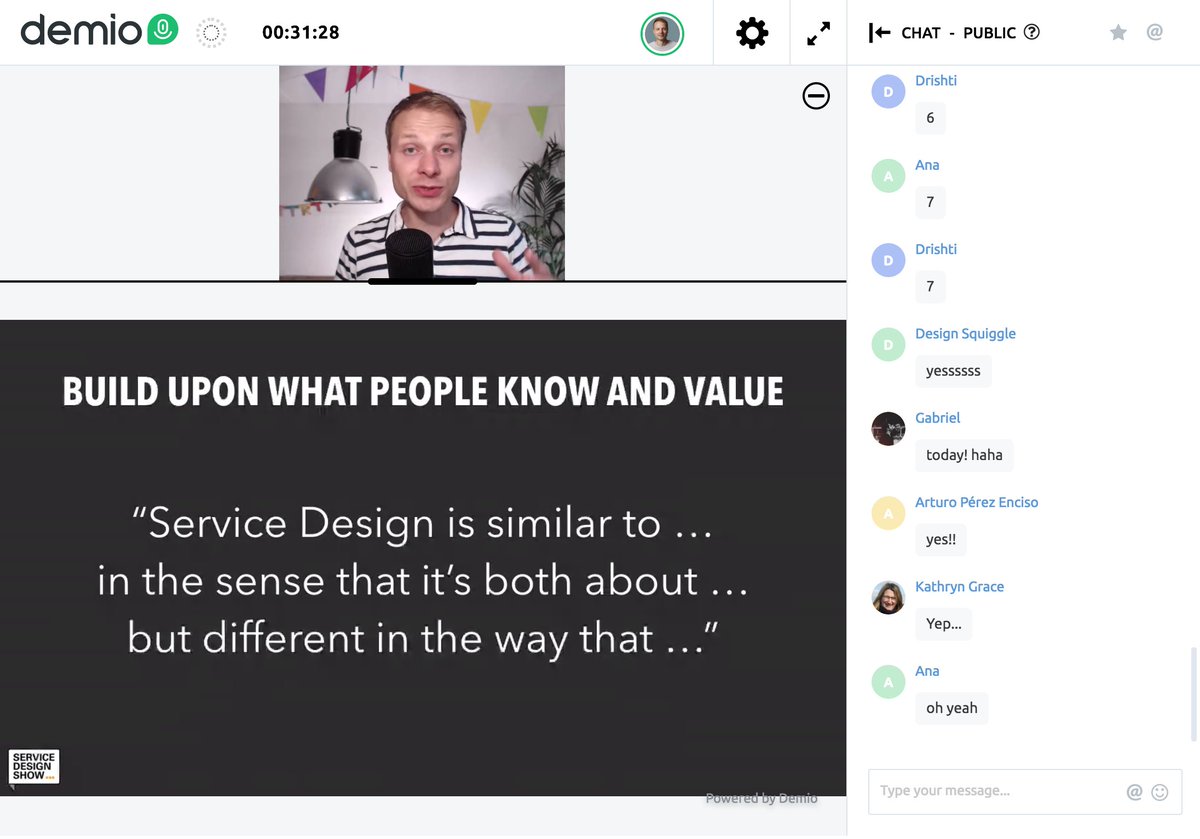1200x839 pixels.
Task: Click the chat scrollbar thumb
Action: point(1193,695)
